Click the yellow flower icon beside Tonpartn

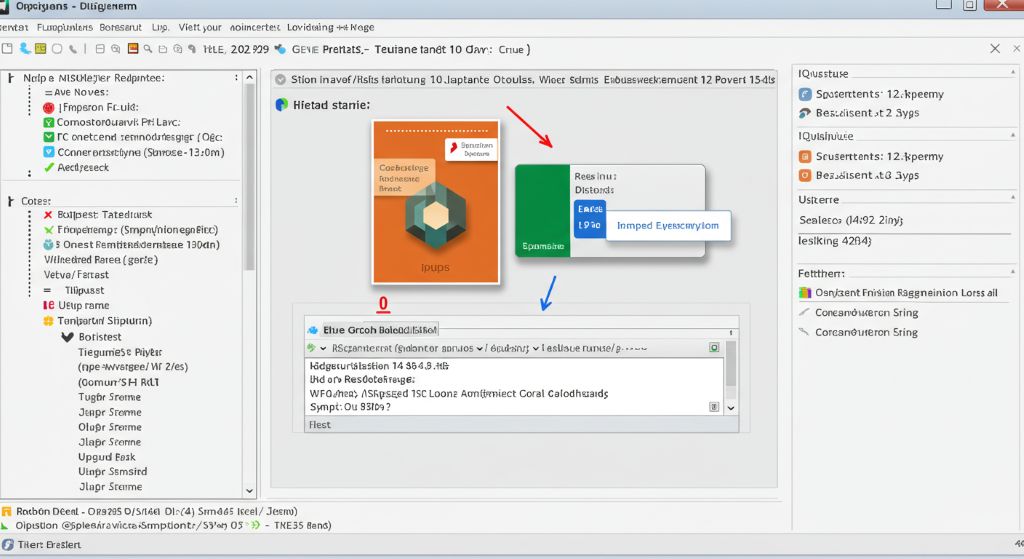[48, 322]
